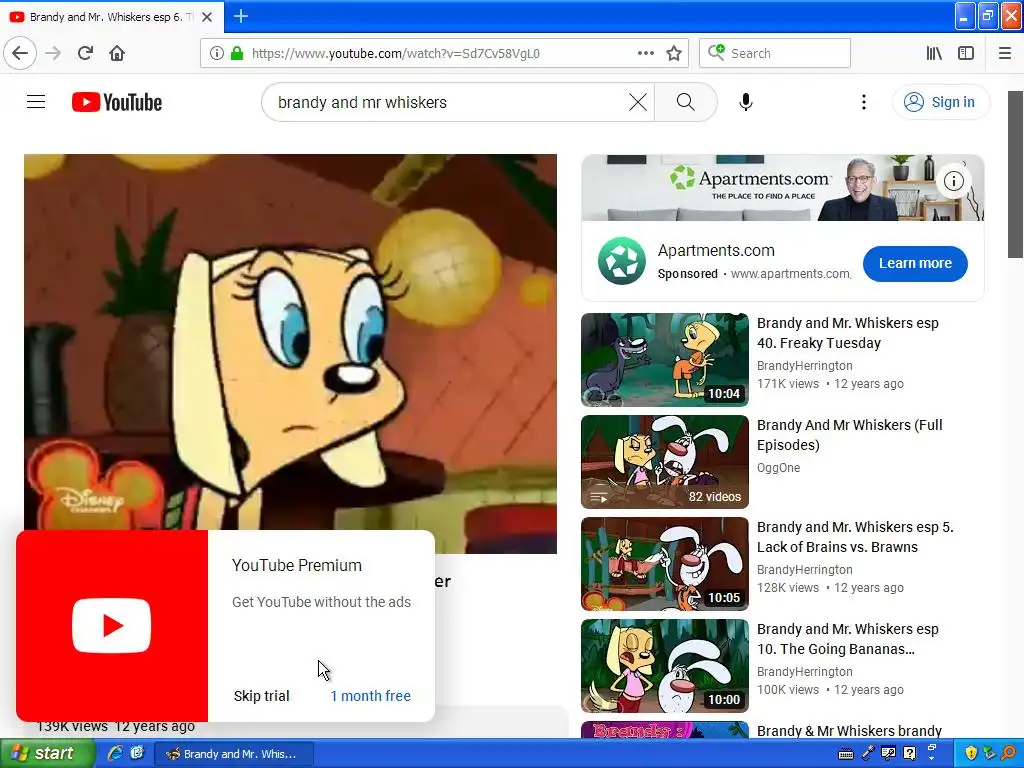Open the Freaky Tuesday video thumbnail
This screenshot has height=768, width=1024.
(x=665, y=360)
